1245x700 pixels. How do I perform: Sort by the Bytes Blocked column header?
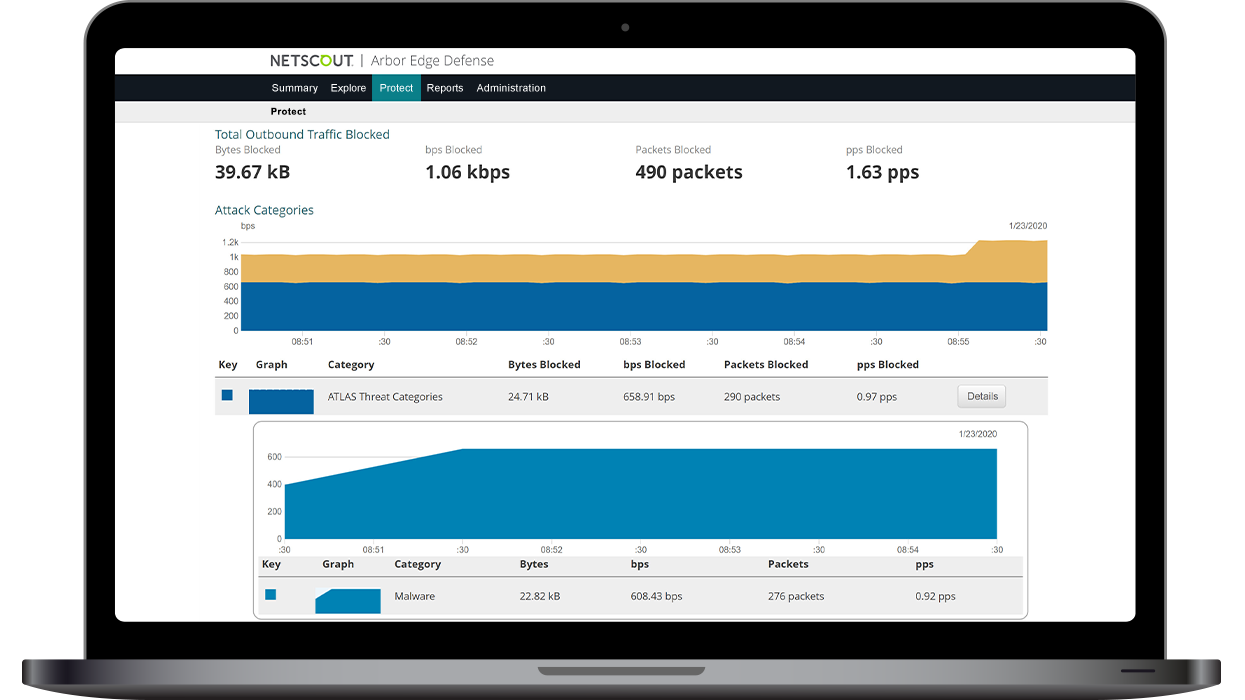[545, 364]
